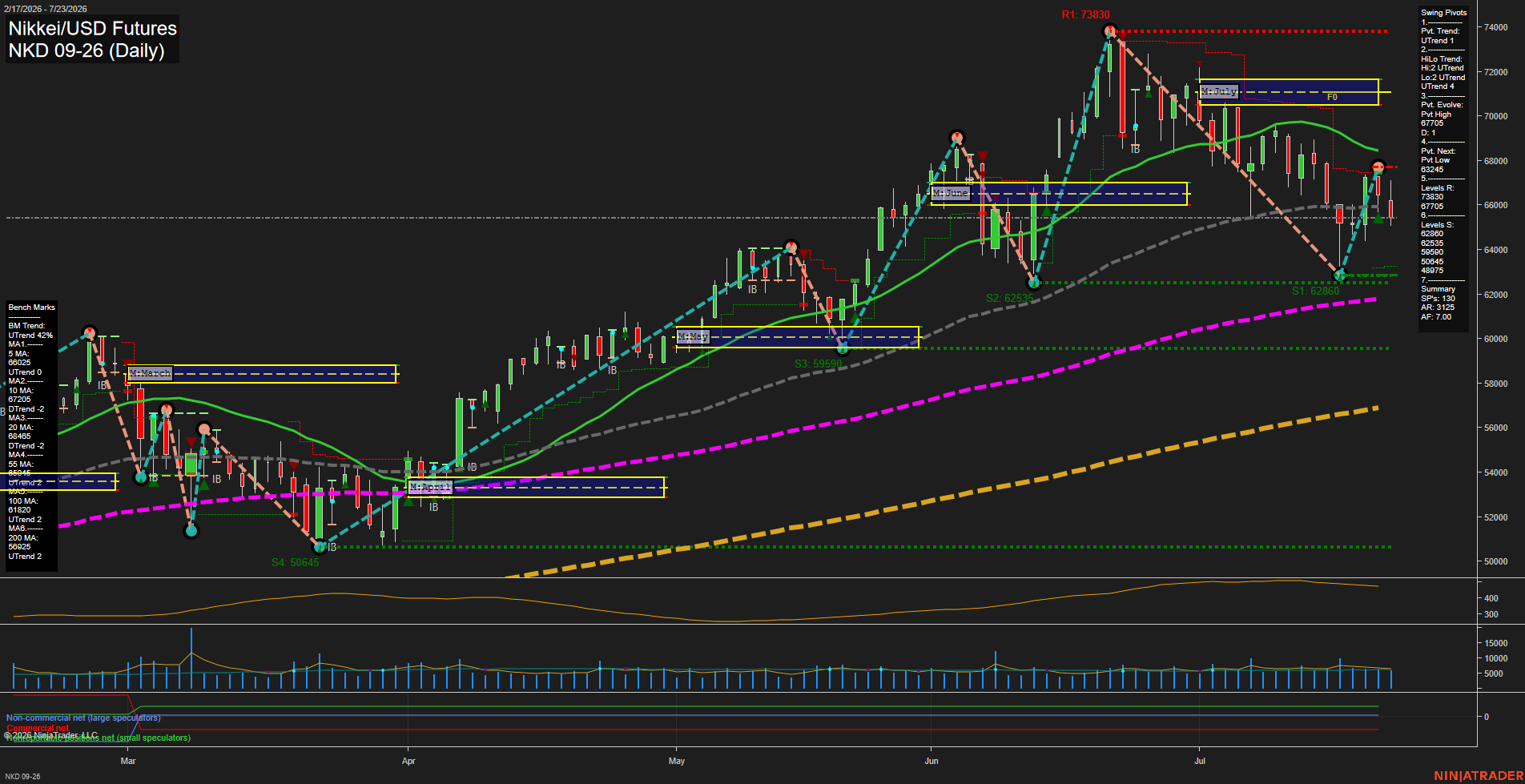Select the S4: 50645 support label
Image resolution: width=1525 pixels, height=784 pixels.
coord(295,562)
